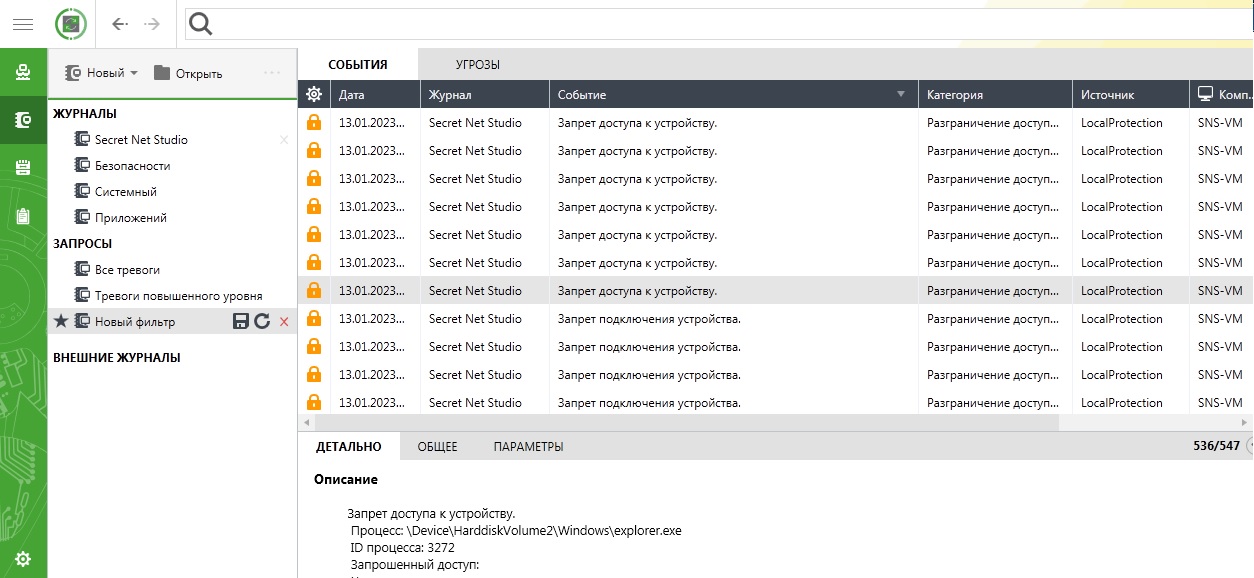Image resolution: width=1254 pixels, height=578 pixels.
Task: Save the Новый фильтр query with floppy icon
Action: (x=240, y=321)
